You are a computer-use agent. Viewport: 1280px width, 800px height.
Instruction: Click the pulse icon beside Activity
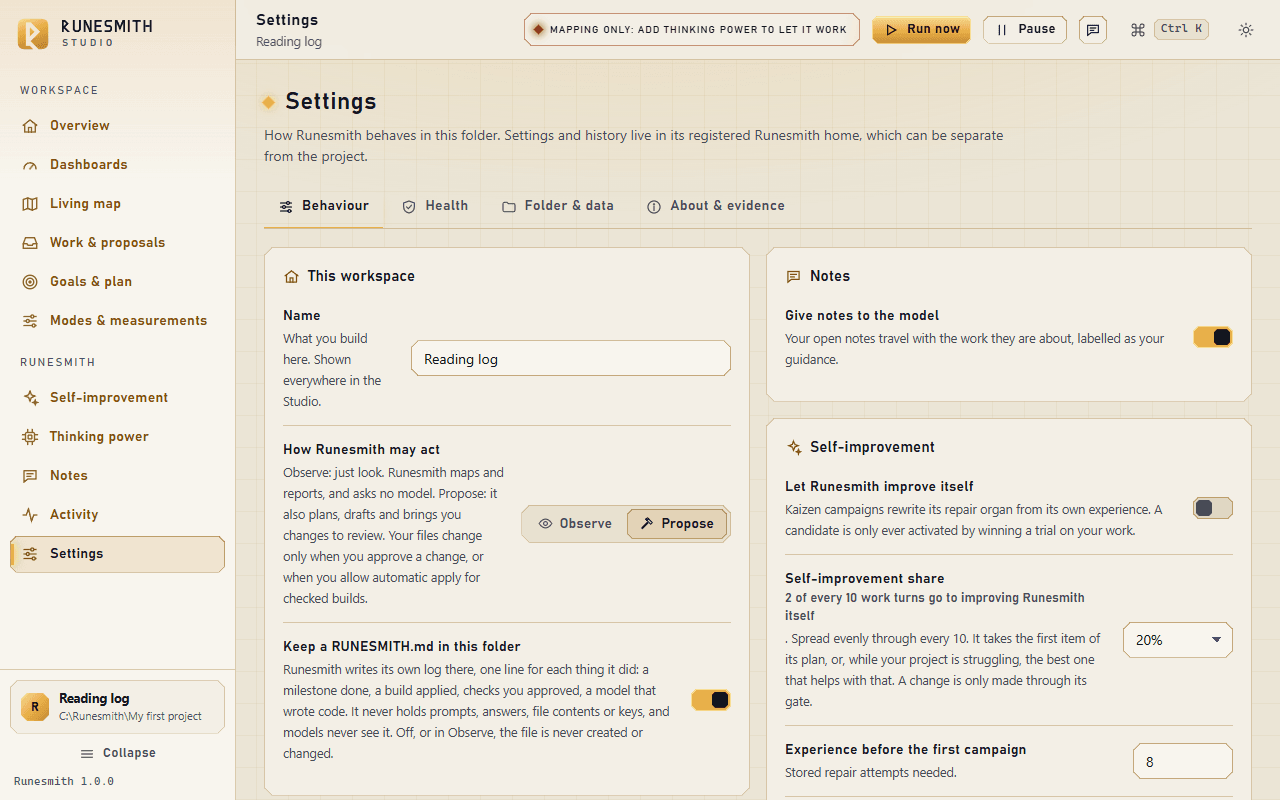tap(30, 515)
